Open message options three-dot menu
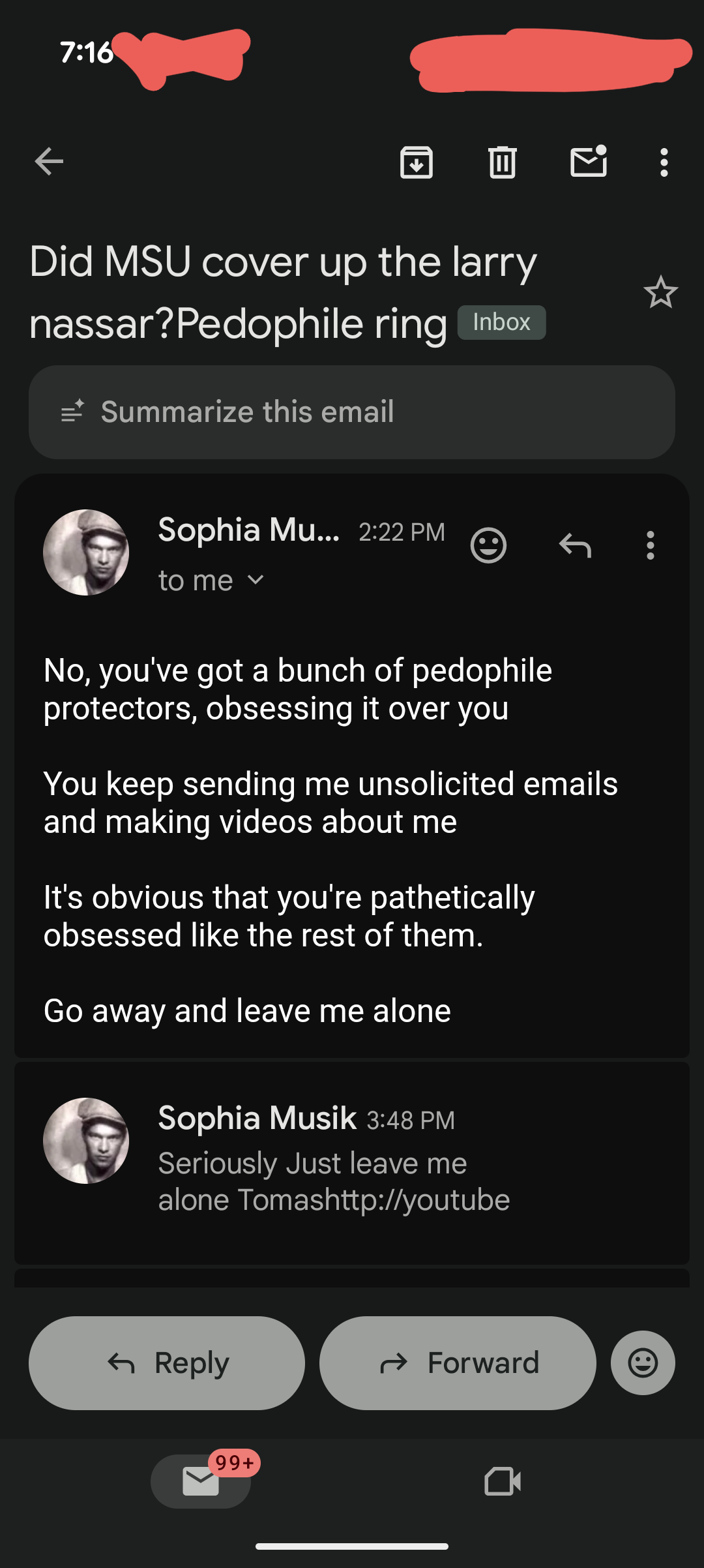The height and width of the screenshot is (1568, 704). pyautogui.click(x=650, y=545)
